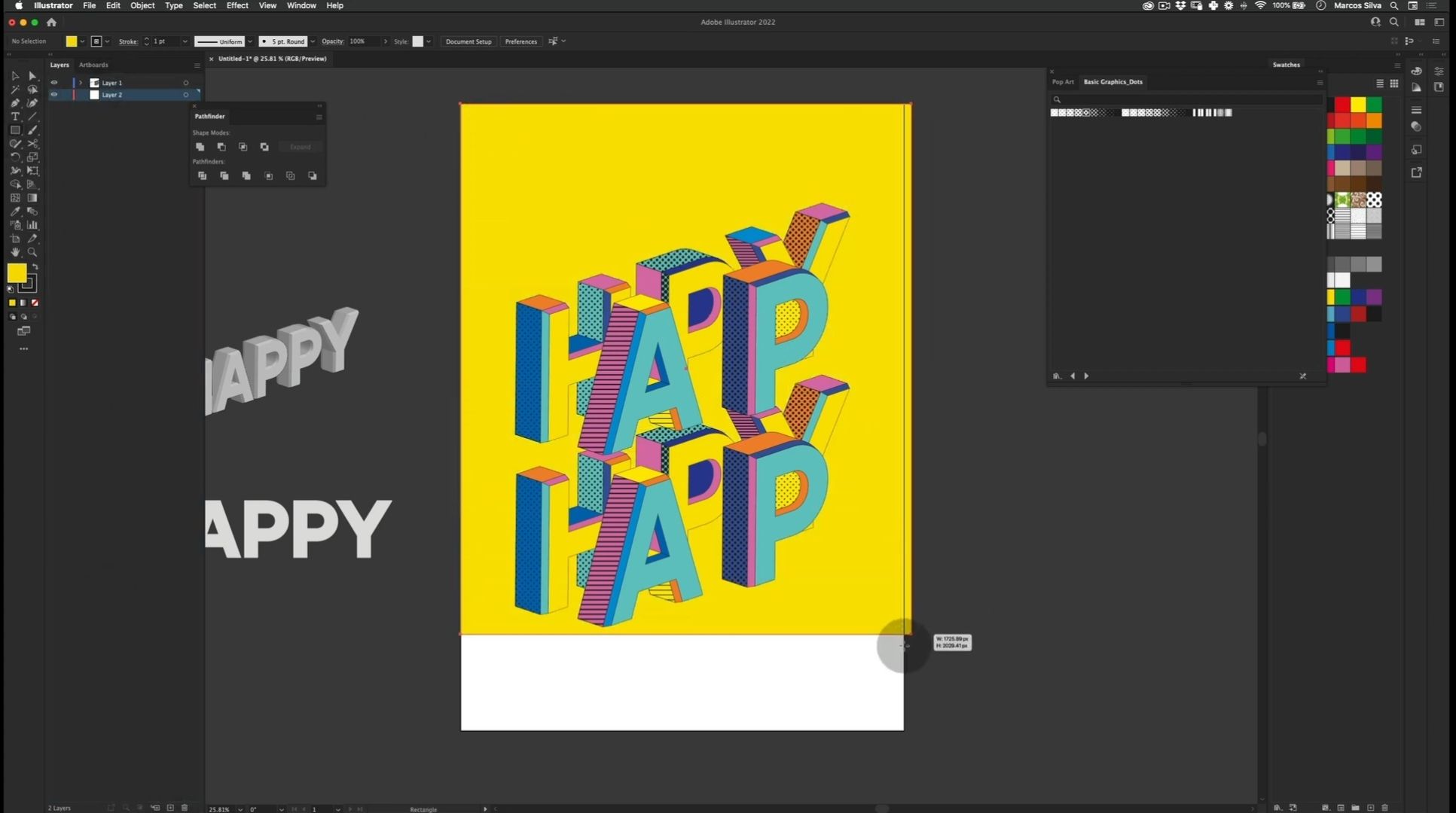Pick the Eyedropper tool
Screen dimensions: 1456x813
pos(14,212)
